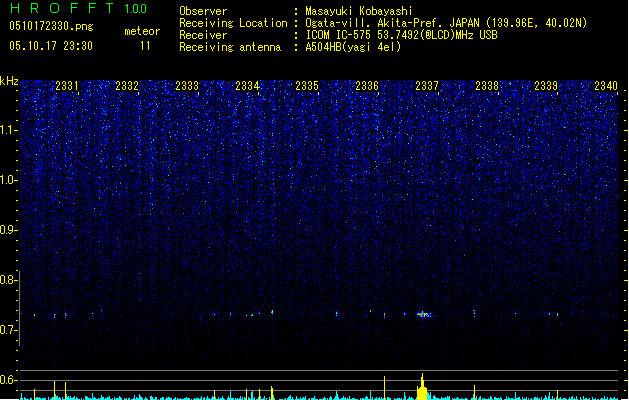The image size is (629, 400).
Task: Click time marker 2332
Action: 127,86
